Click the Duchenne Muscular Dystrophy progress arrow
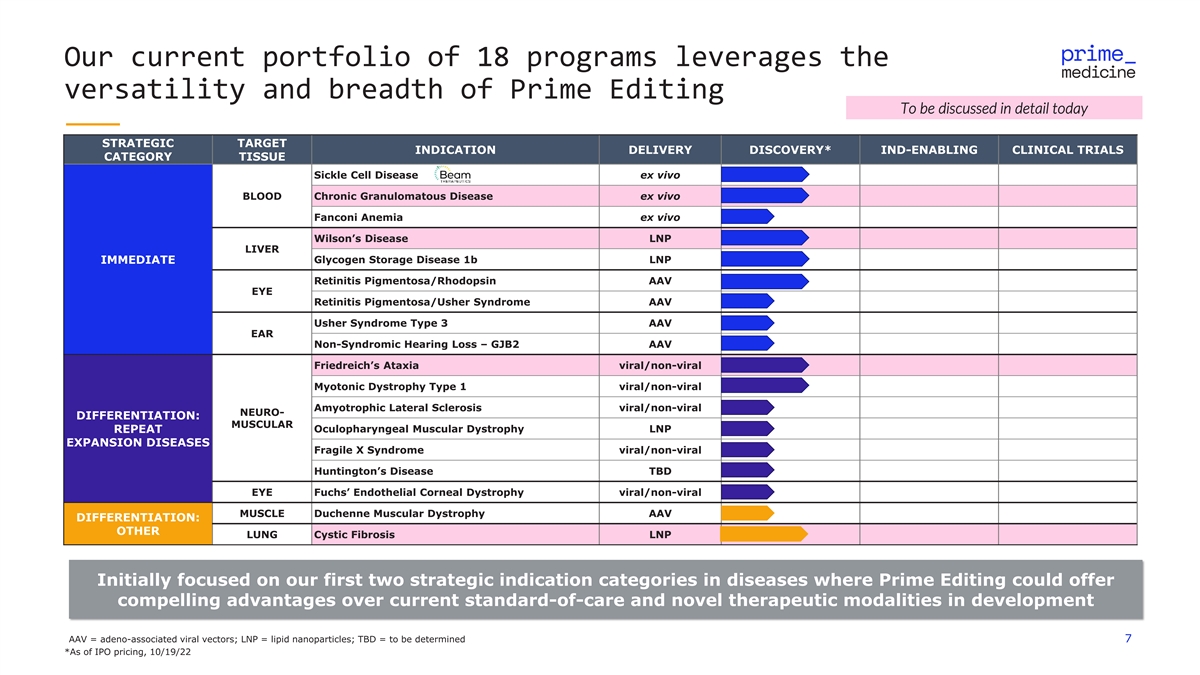 click(747, 513)
